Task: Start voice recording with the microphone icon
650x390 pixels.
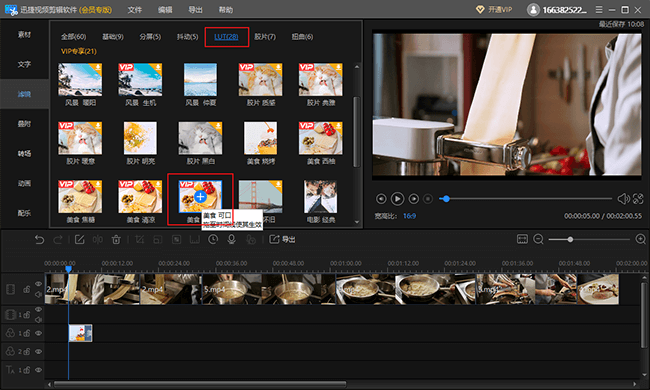Action: [231, 239]
